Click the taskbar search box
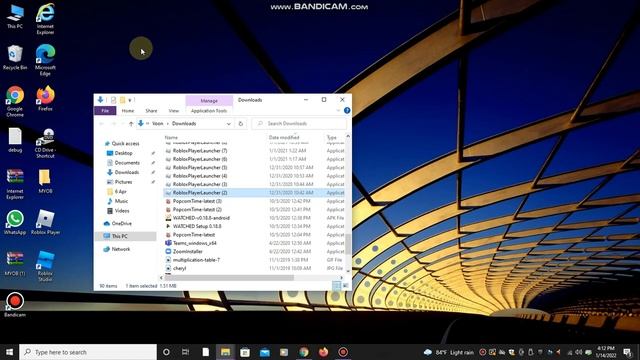 [88, 352]
